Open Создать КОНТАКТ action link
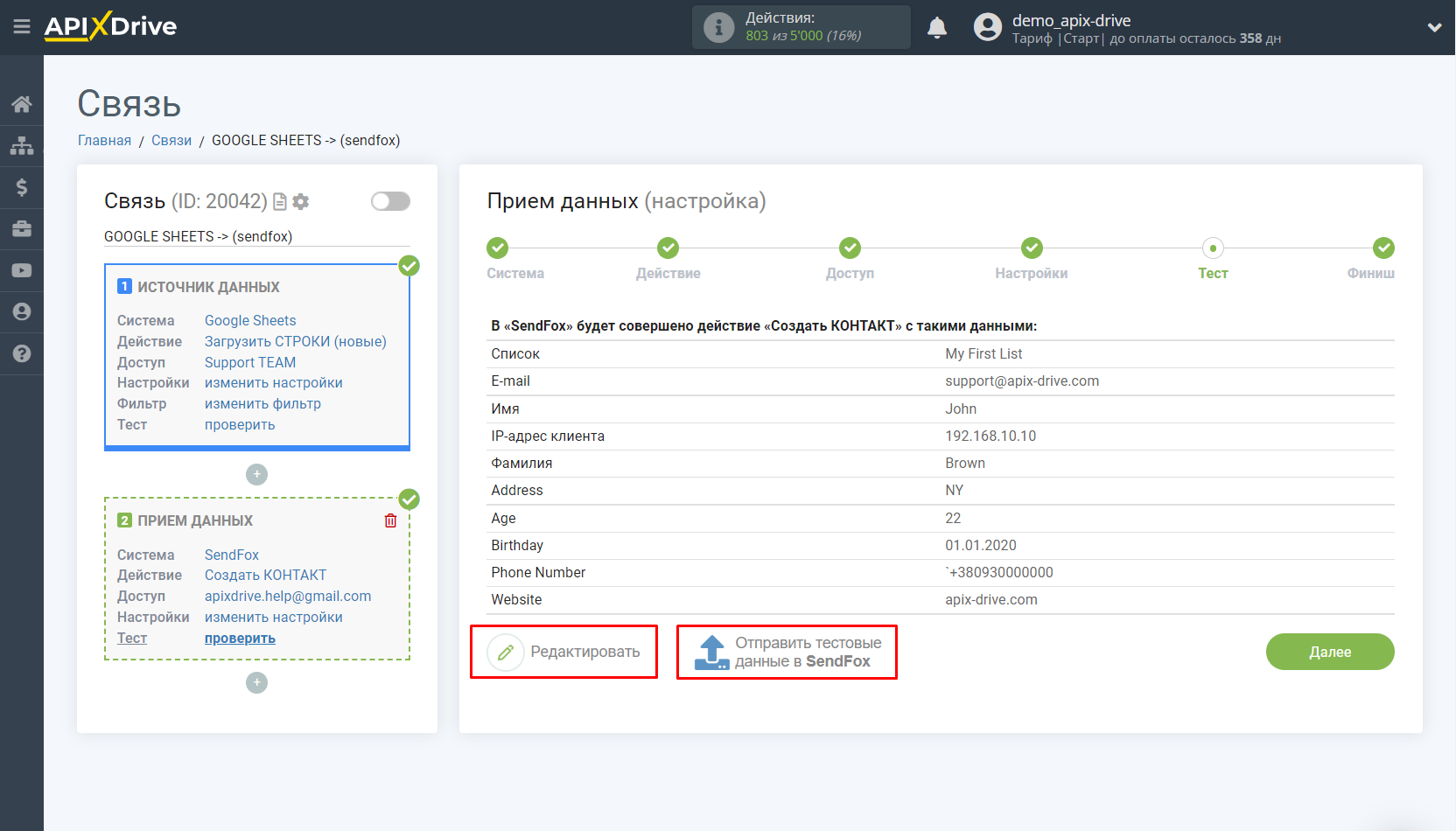Viewport: 1456px width, 831px height. coord(265,575)
